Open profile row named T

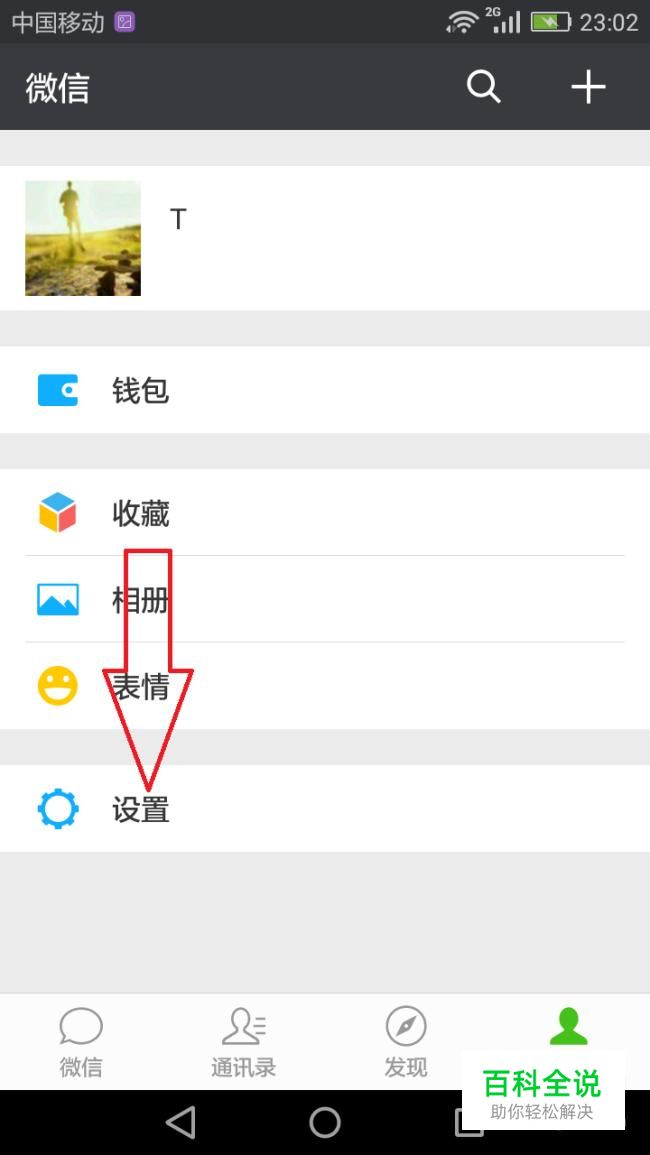pos(325,238)
